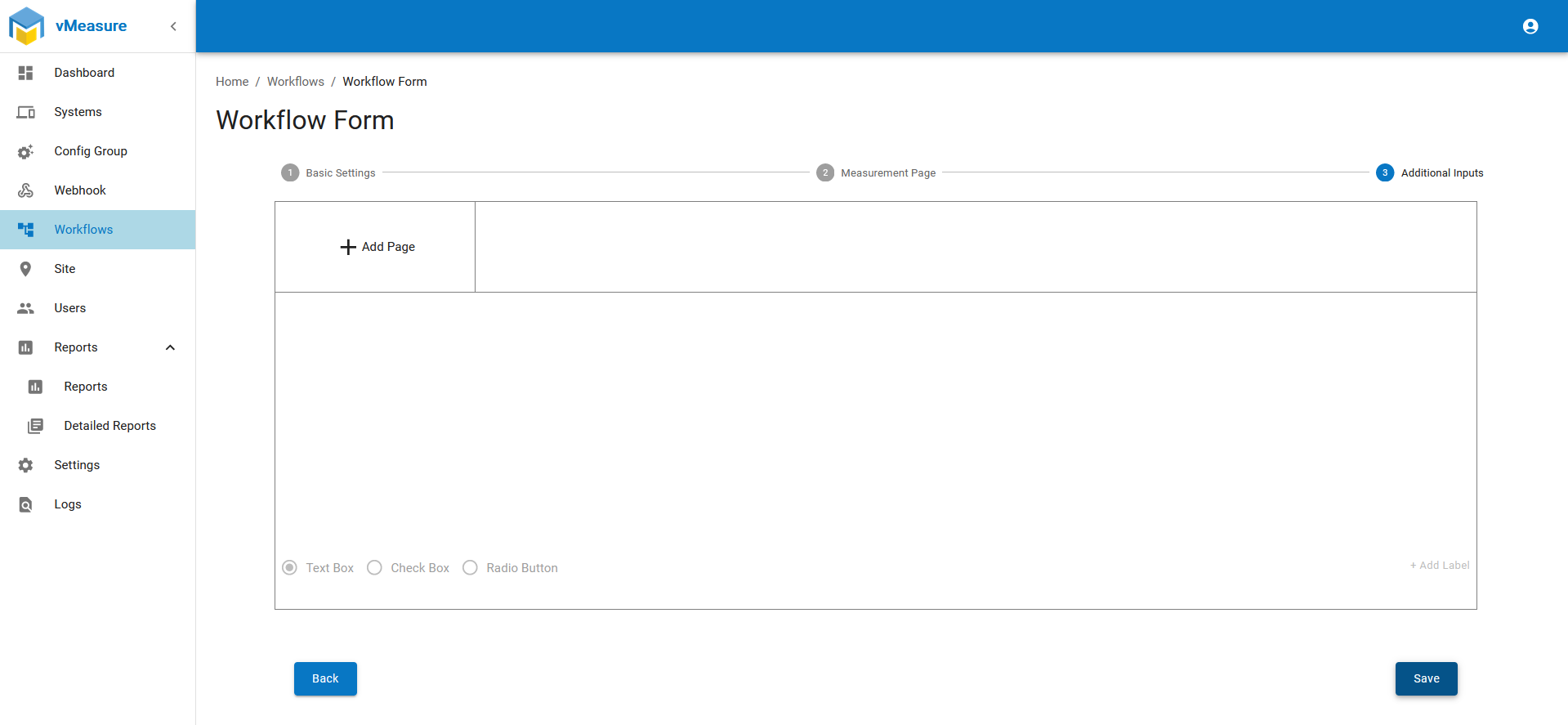Screen dimensions: 1568x725
Task: Click the Add Page label text
Action: [x=388, y=247]
